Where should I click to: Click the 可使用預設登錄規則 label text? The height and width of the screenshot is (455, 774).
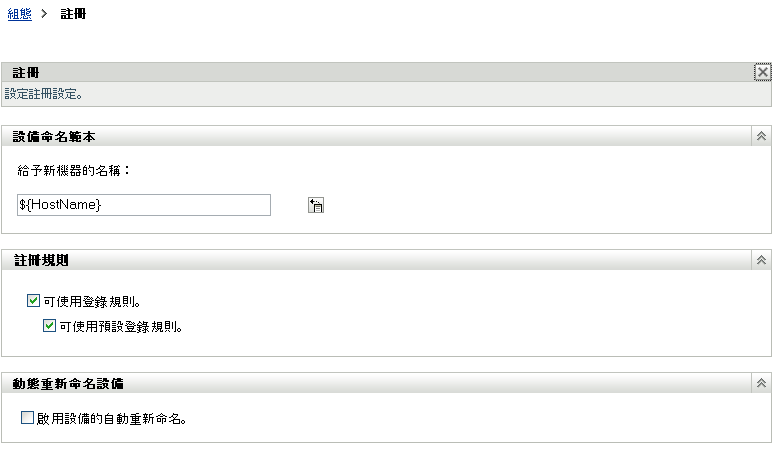tap(121, 327)
